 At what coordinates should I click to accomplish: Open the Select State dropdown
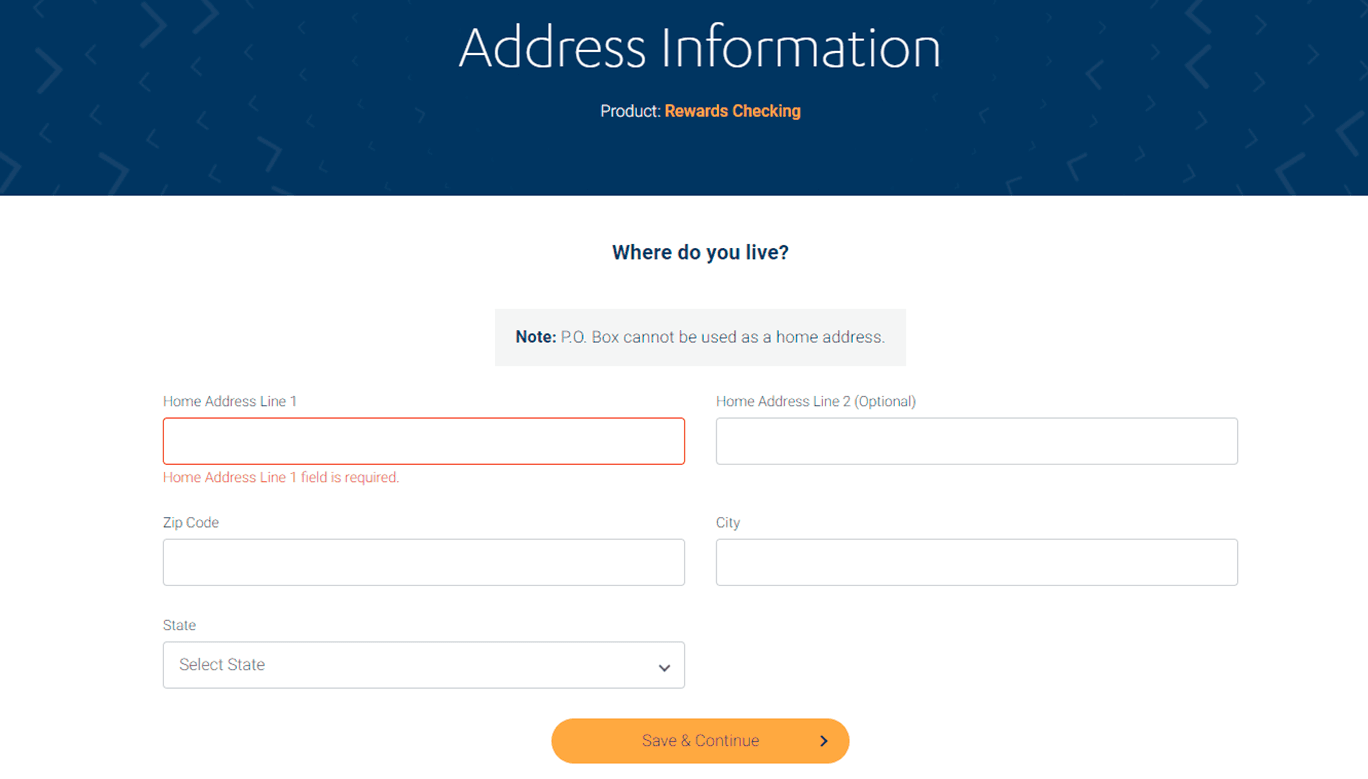[x=423, y=665]
